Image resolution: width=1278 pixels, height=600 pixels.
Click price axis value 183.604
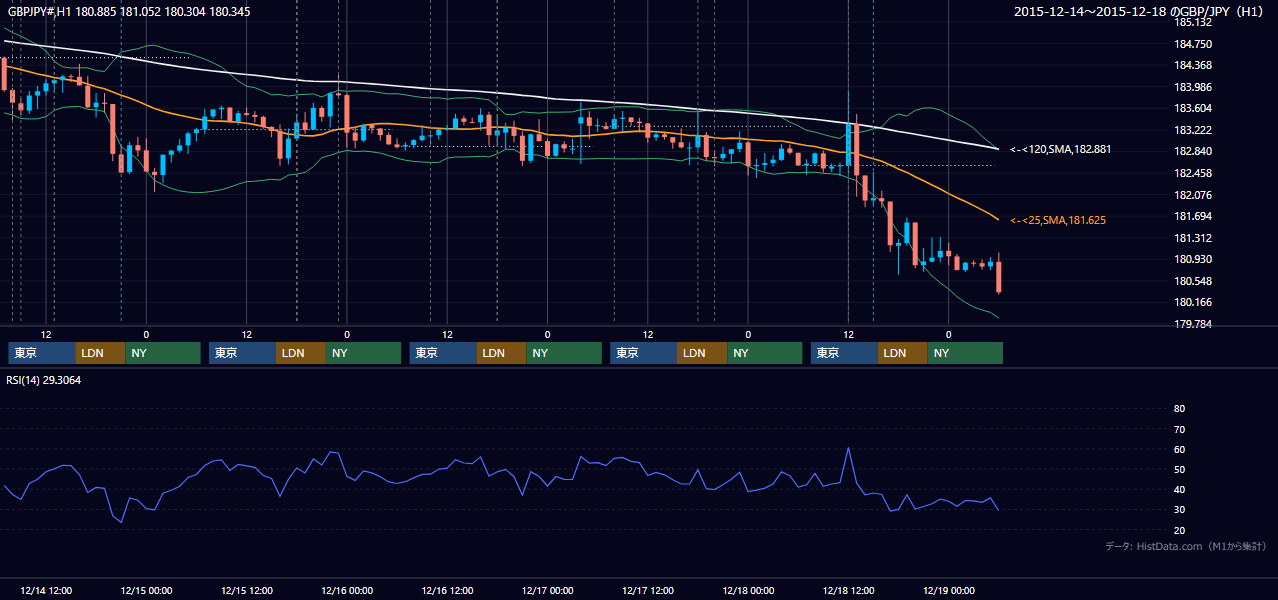point(1192,109)
